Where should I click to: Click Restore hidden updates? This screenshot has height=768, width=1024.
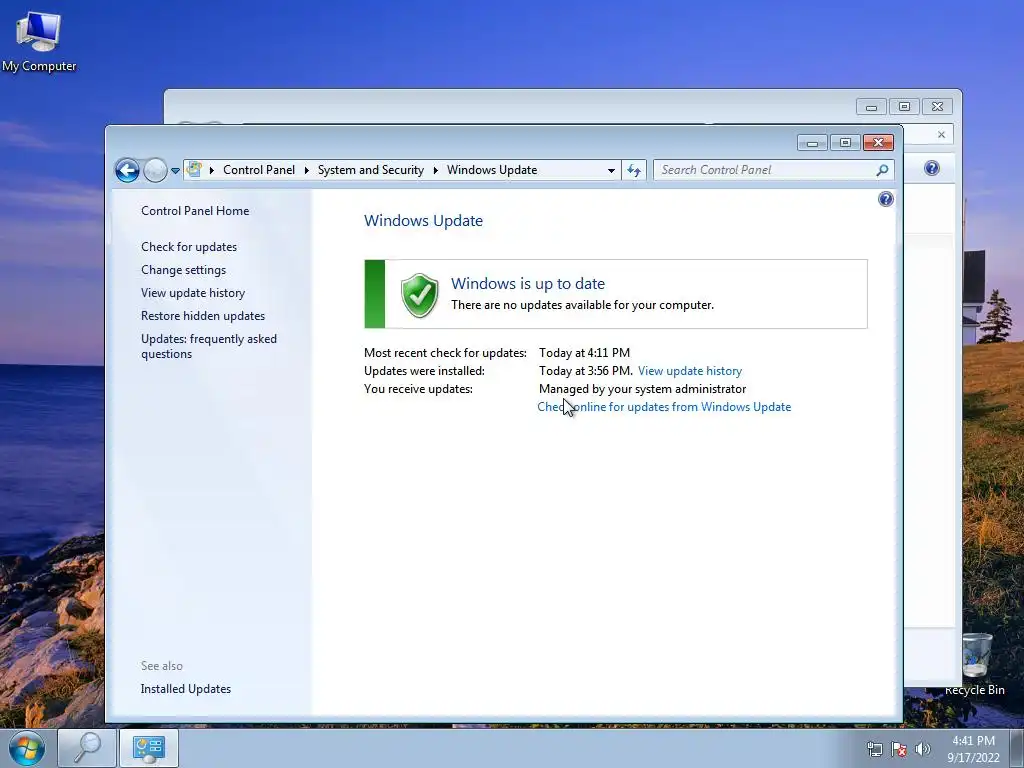[x=202, y=315]
